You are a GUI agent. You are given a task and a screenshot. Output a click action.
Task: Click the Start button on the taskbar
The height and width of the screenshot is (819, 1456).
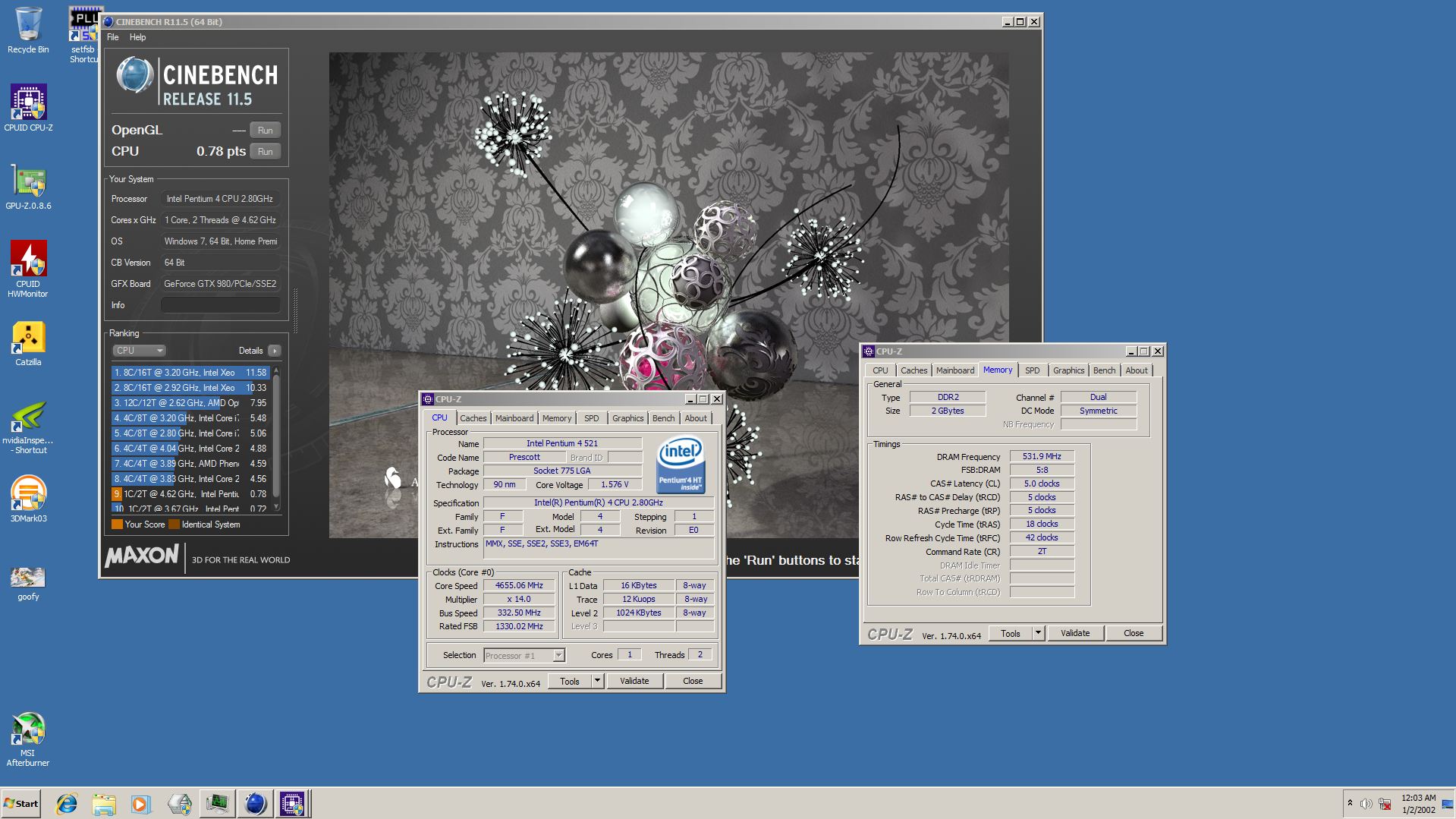point(20,804)
